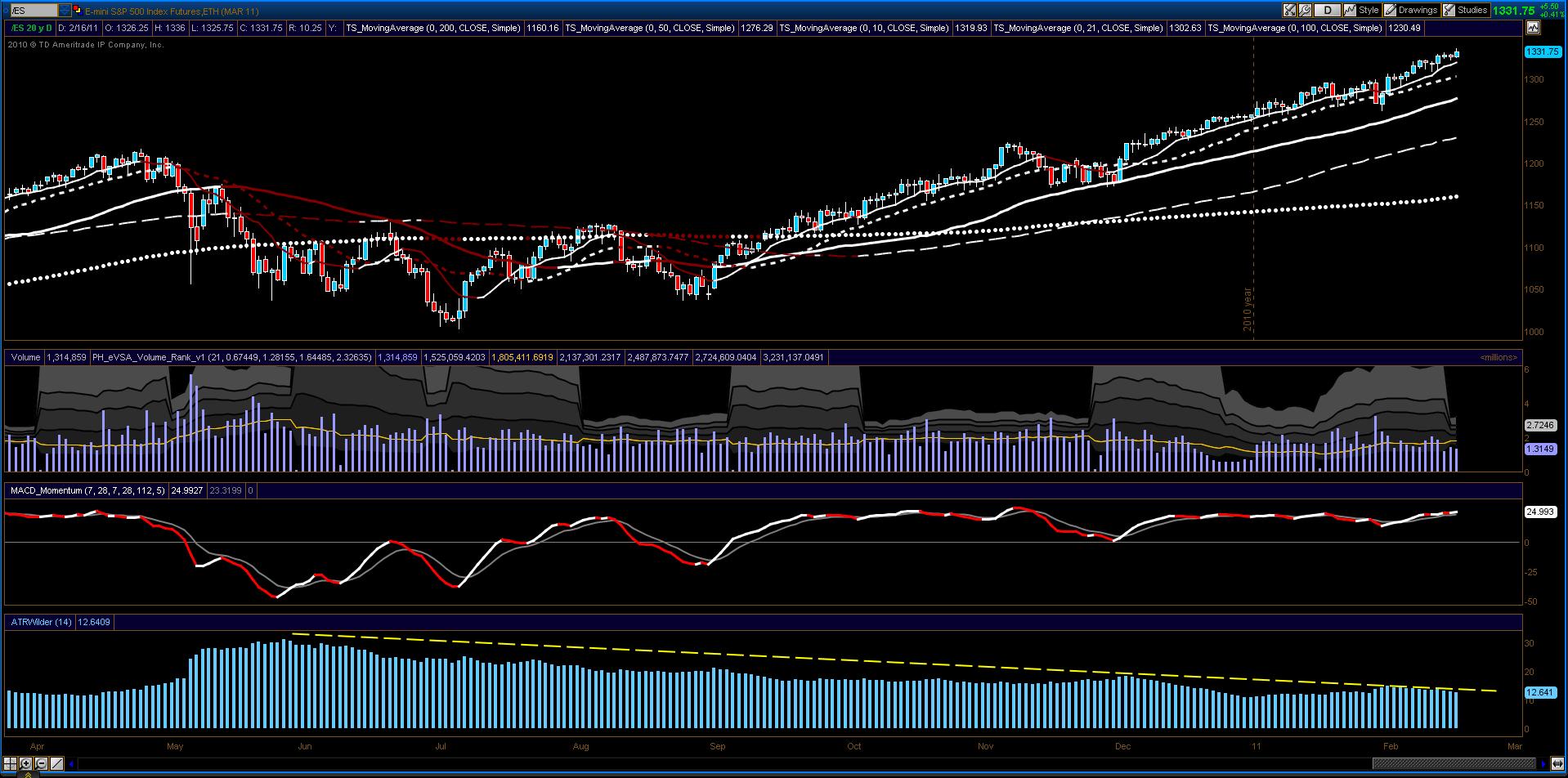This screenshot has width=1568, height=778.
Task: Click the scroll left arrow on timeline
Action: point(72,764)
